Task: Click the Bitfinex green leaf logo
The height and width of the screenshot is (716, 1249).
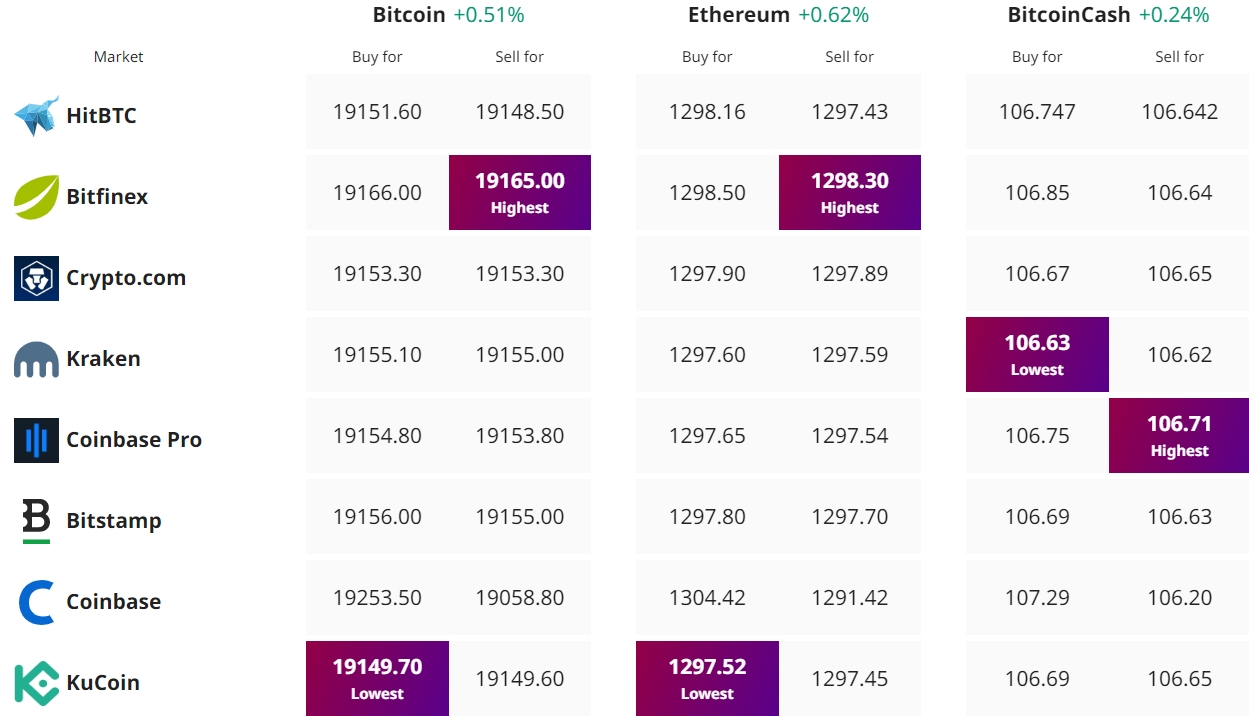Action: [x=36, y=197]
